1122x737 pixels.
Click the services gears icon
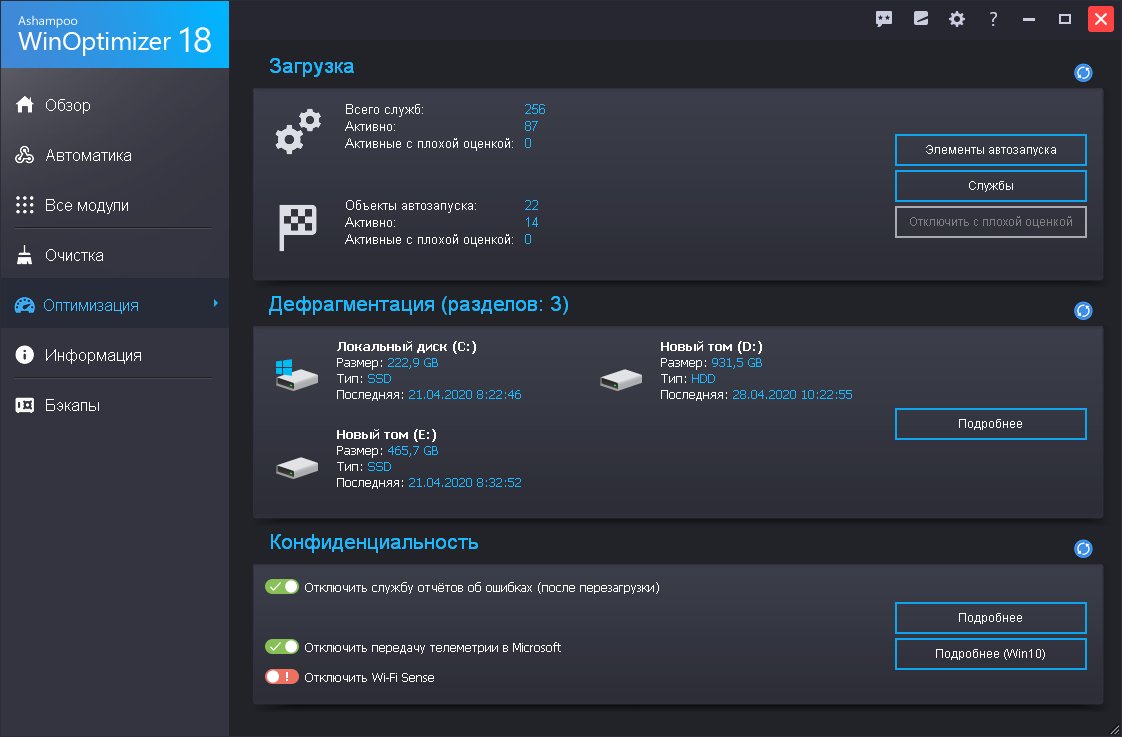[x=298, y=131]
